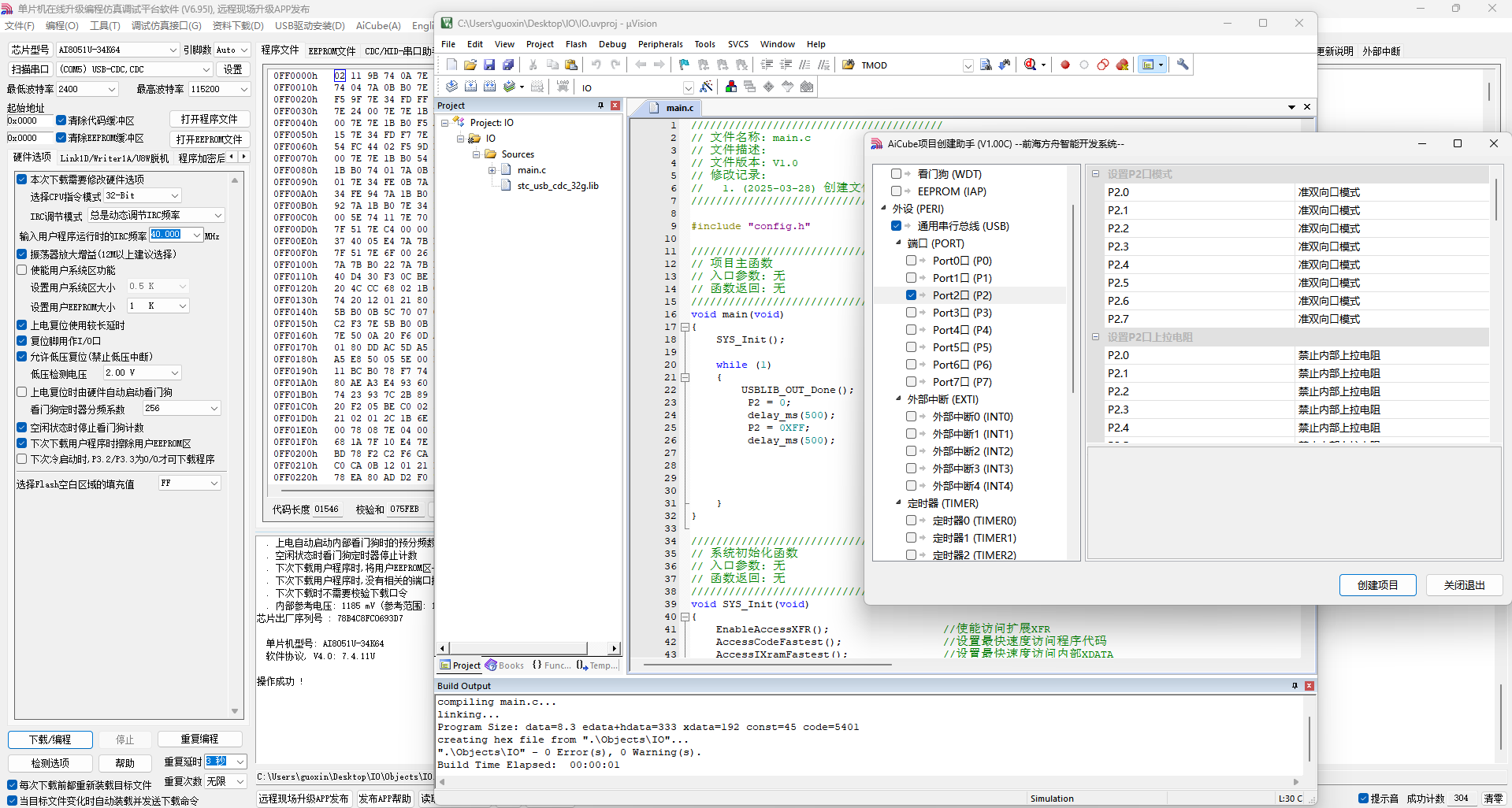Click incremental find icon beside TMOD
This screenshot has height=808, width=1512.
1005,65
